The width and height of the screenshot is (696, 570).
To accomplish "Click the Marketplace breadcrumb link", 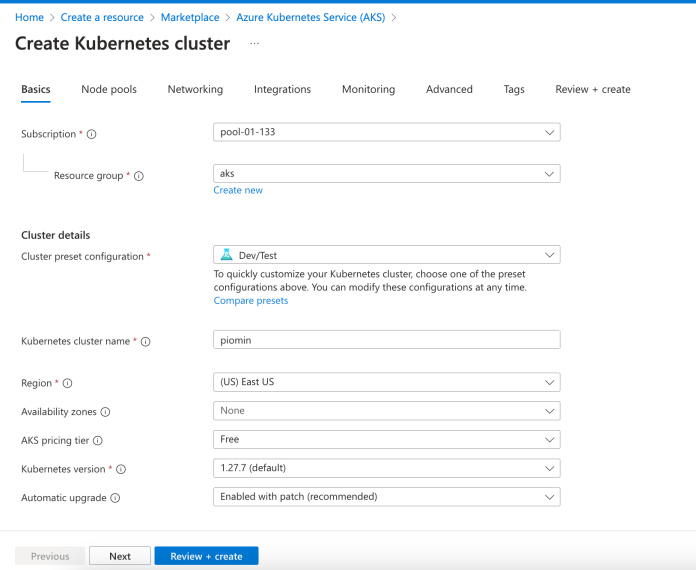I will (190, 17).
